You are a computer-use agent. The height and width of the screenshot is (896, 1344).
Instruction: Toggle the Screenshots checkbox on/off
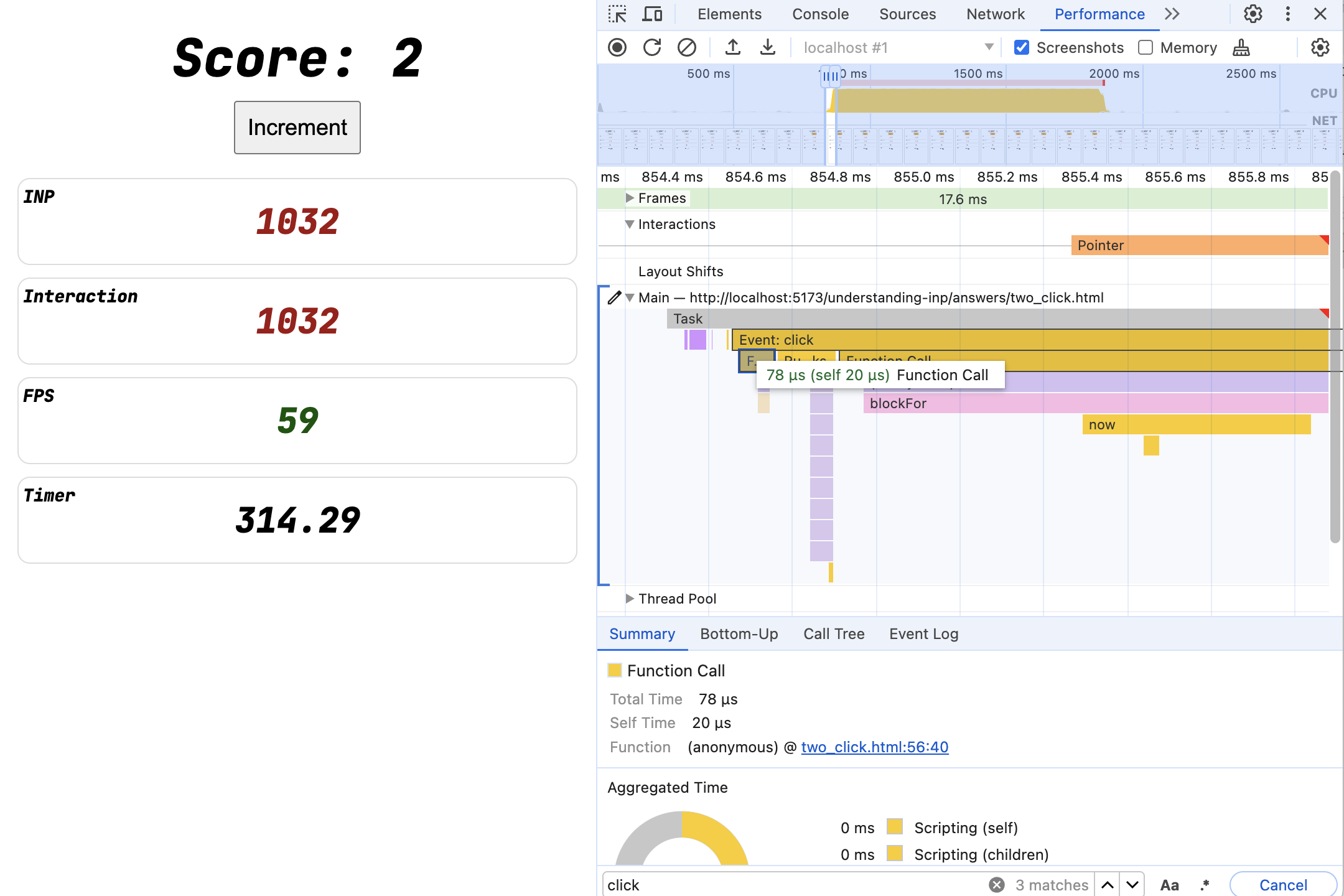[1022, 47]
